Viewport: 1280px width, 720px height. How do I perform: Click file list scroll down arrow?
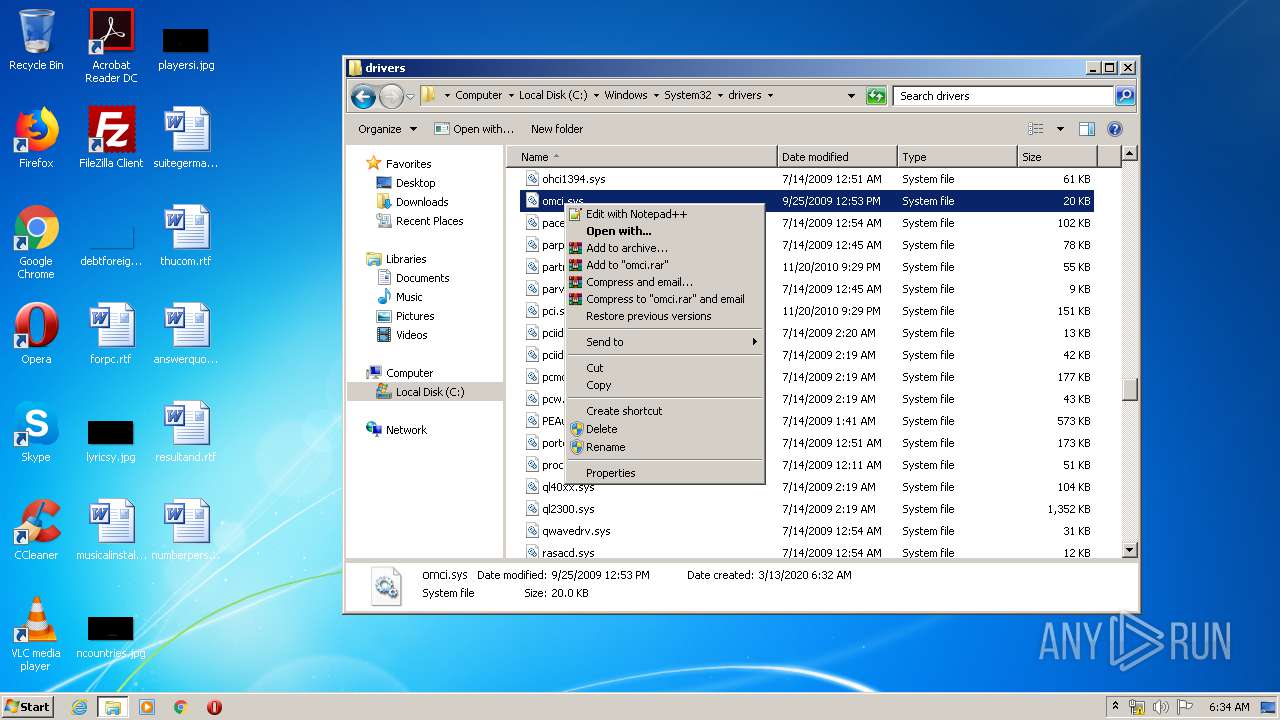click(x=1130, y=550)
